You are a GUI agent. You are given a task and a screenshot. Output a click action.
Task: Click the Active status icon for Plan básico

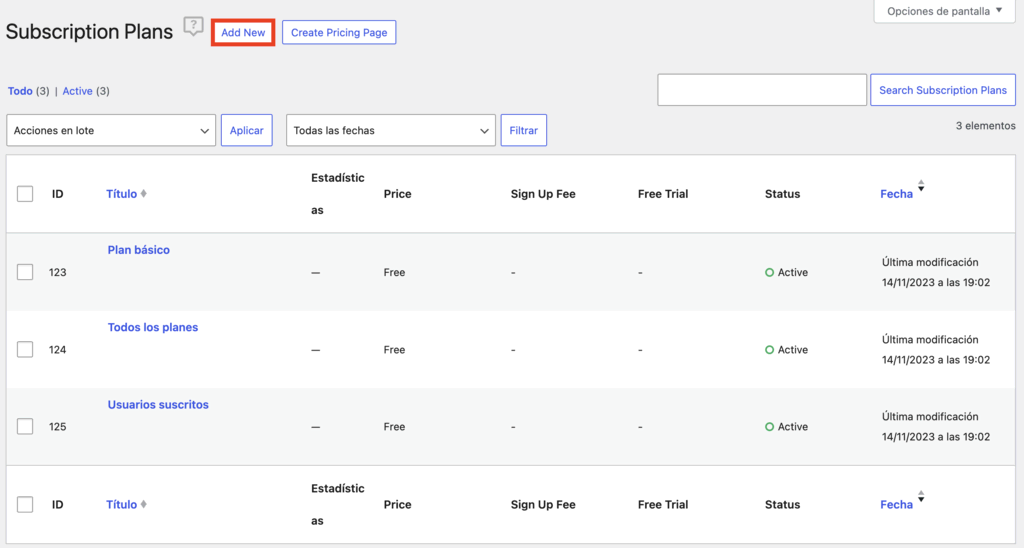point(769,272)
